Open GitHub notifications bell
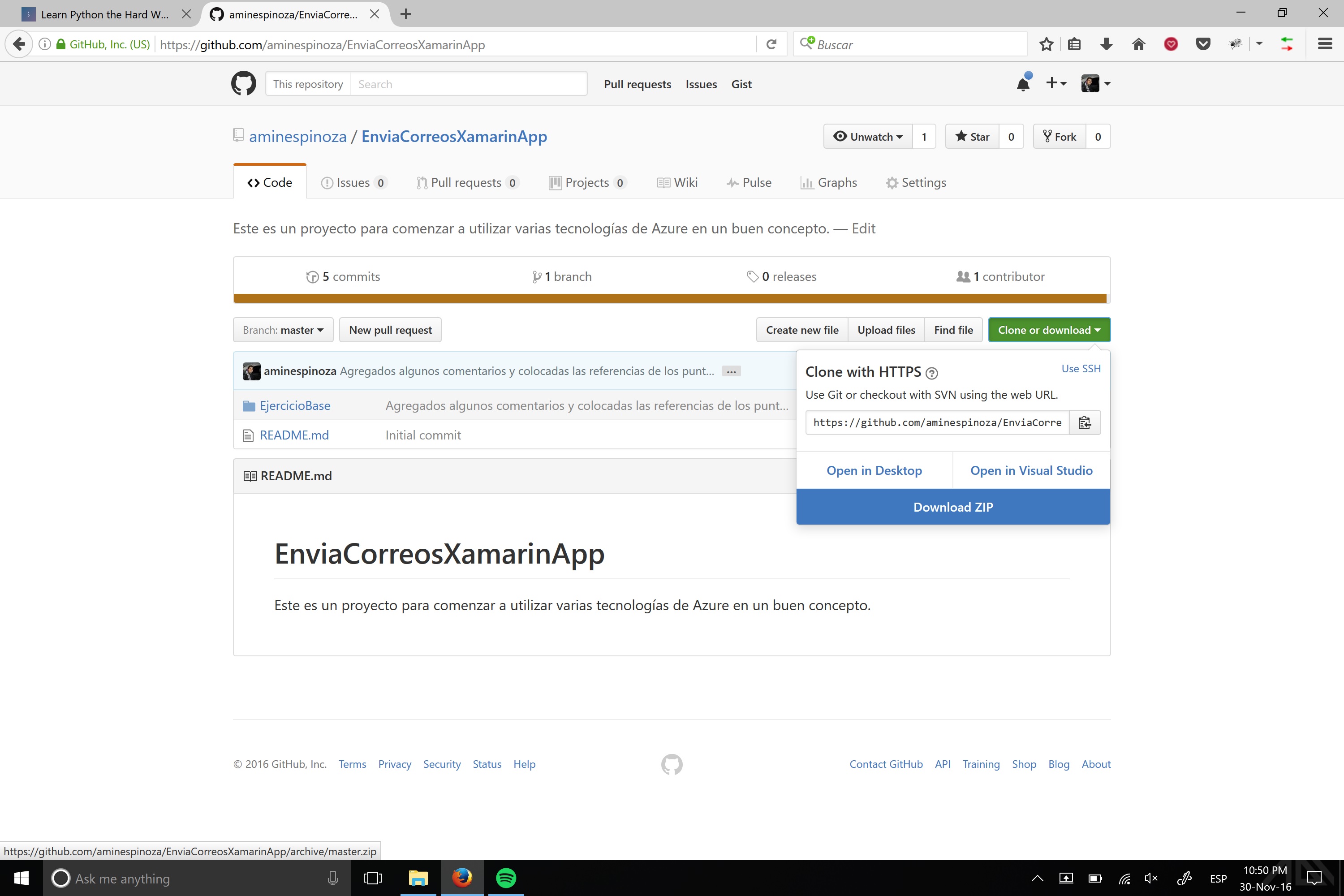 pyautogui.click(x=1023, y=84)
